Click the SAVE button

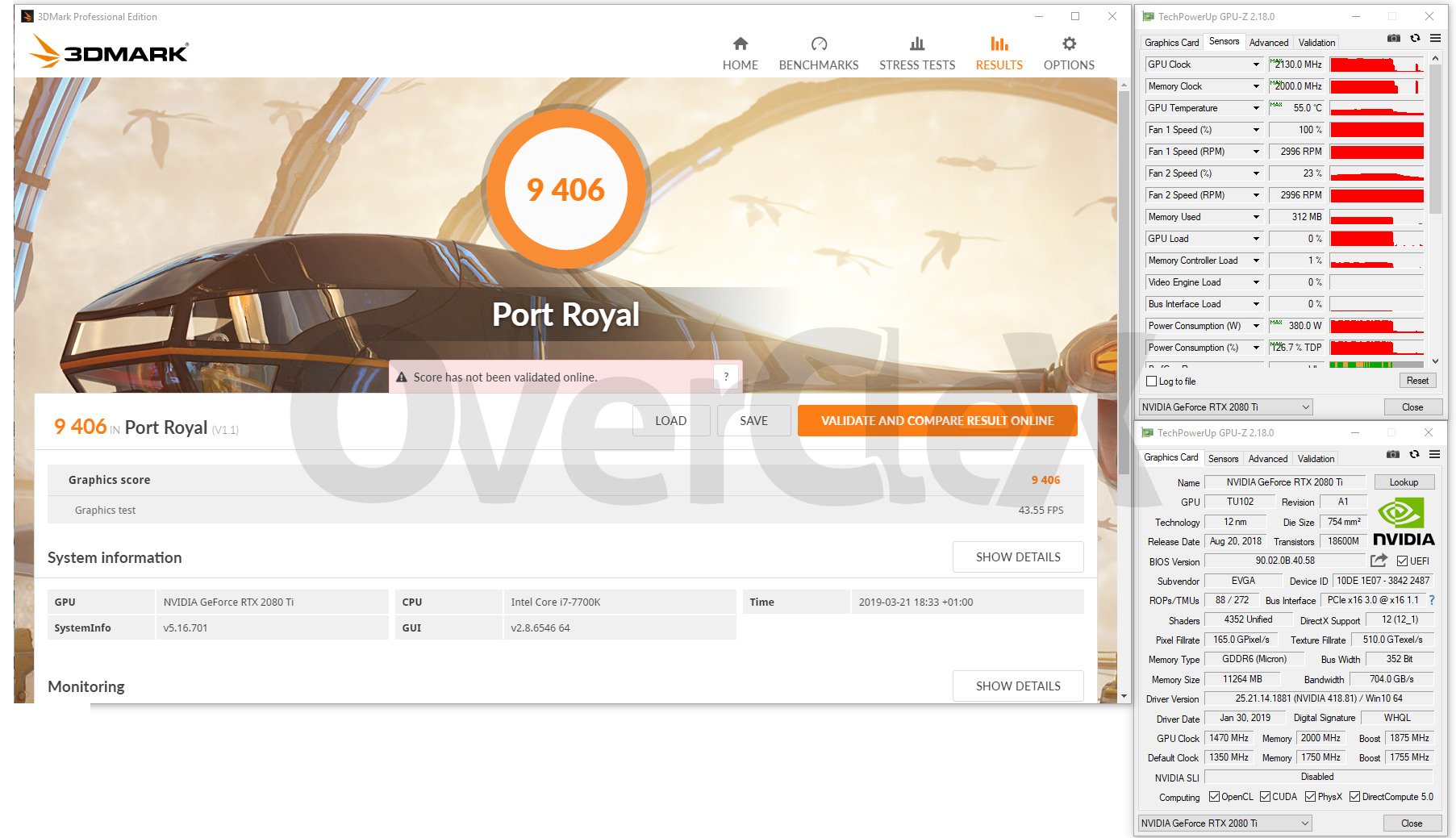(x=753, y=420)
